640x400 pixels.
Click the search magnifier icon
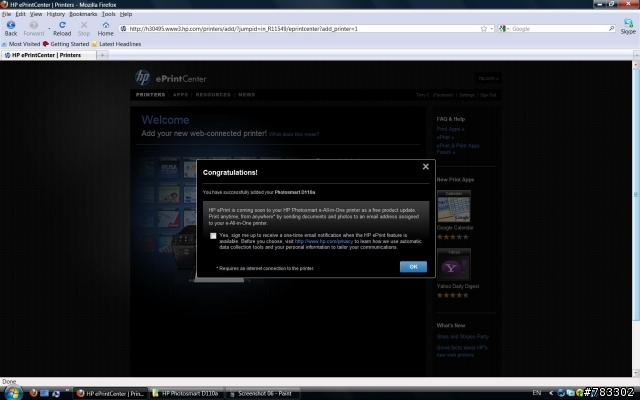click(611, 29)
